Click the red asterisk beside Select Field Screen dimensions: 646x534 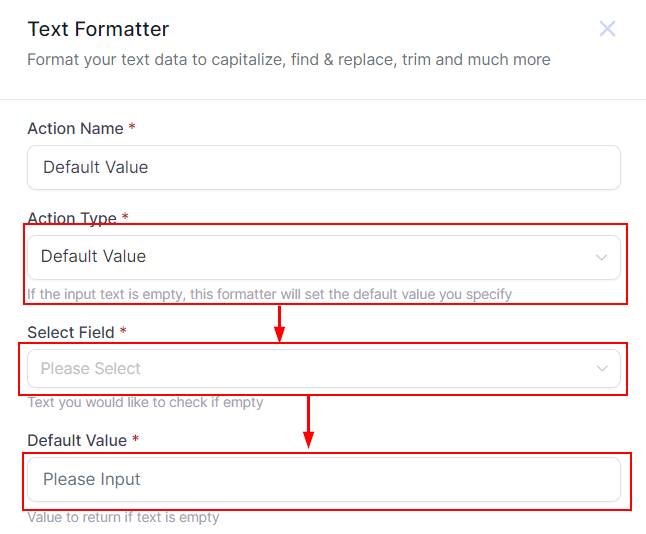[x=124, y=332]
